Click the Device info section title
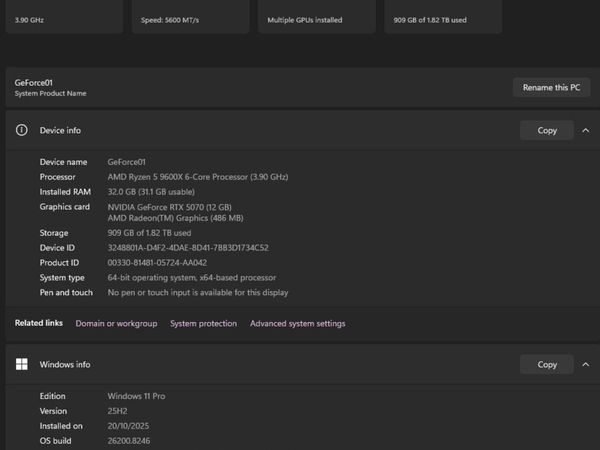Viewport: 600px width, 450px height. coord(60,130)
